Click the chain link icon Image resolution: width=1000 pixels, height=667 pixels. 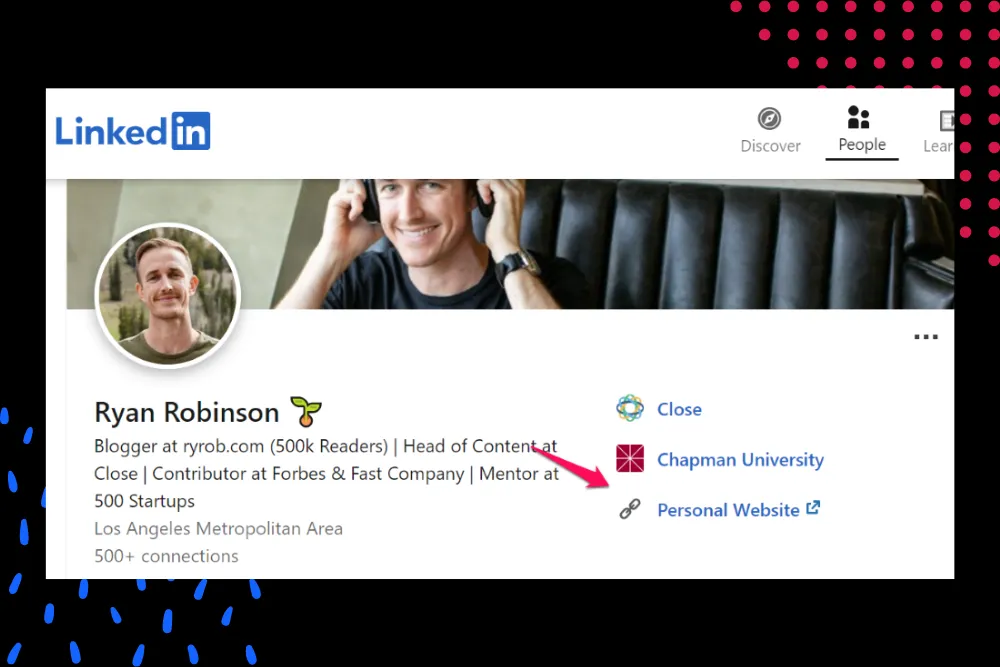tap(629, 509)
